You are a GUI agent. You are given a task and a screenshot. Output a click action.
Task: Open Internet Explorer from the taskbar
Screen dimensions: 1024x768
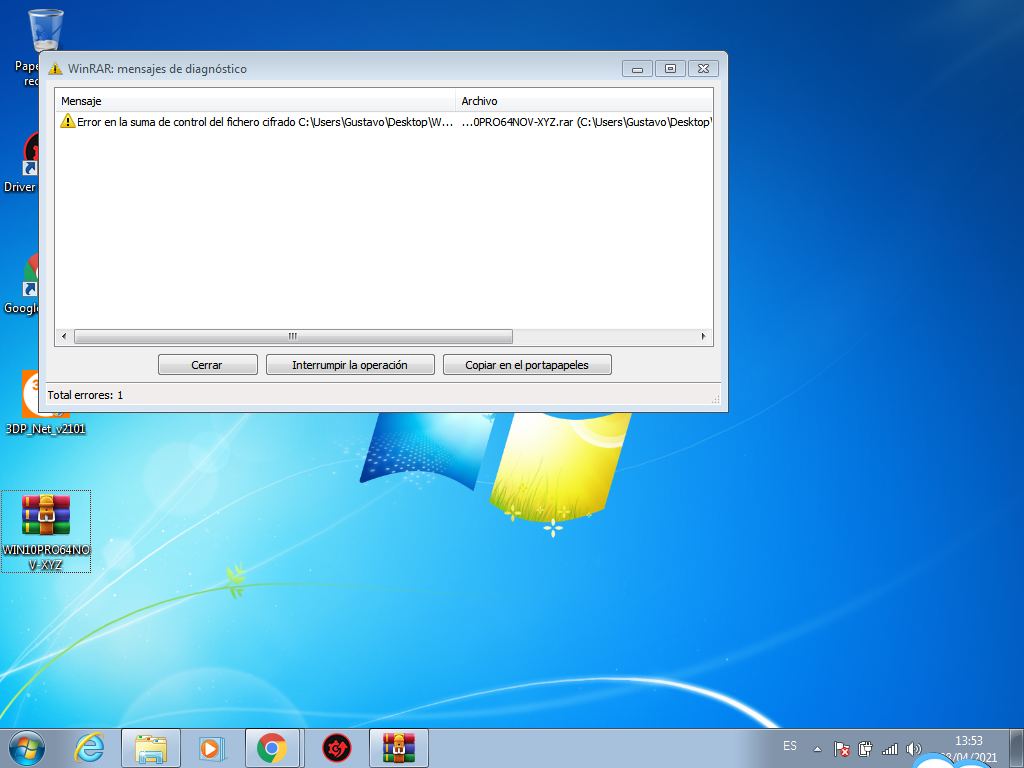coord(89,748)
